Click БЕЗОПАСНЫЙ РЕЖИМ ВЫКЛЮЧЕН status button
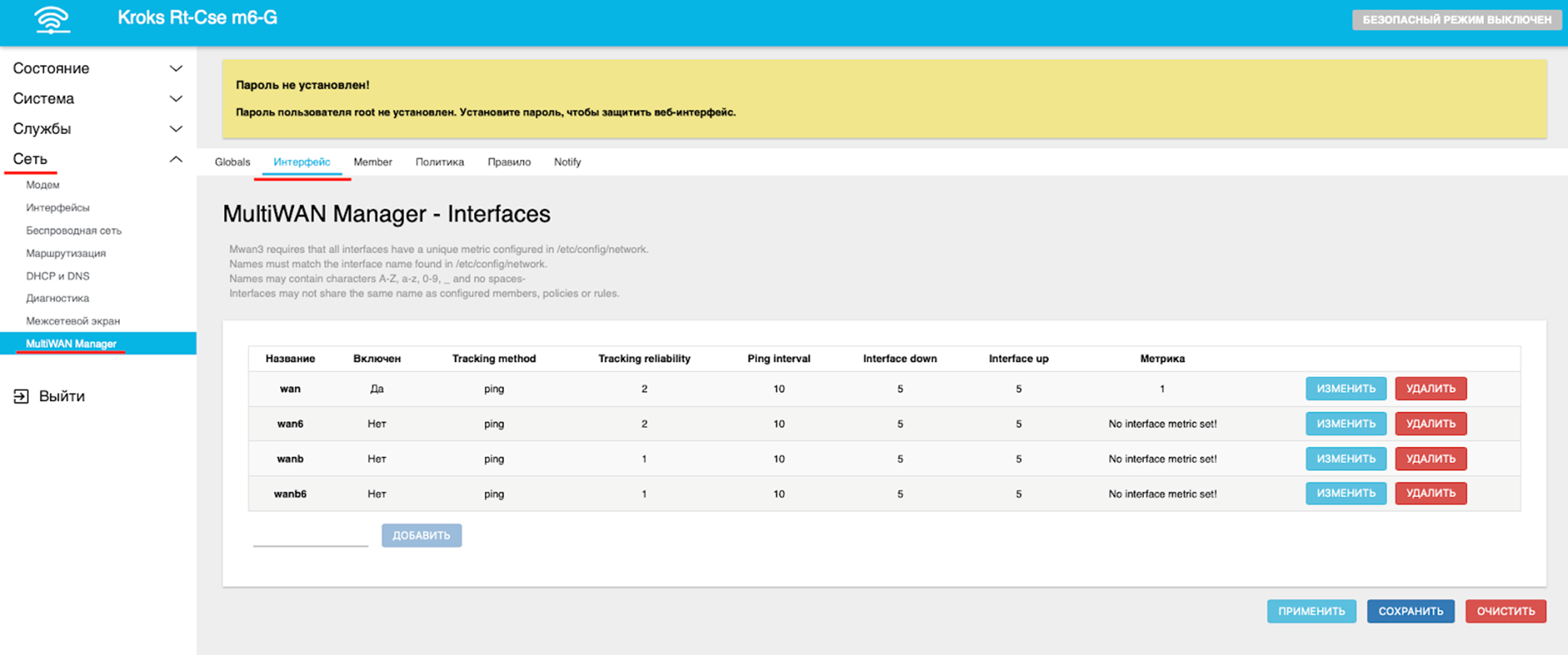This screenshot has height=655, width=1568. 1455,19
